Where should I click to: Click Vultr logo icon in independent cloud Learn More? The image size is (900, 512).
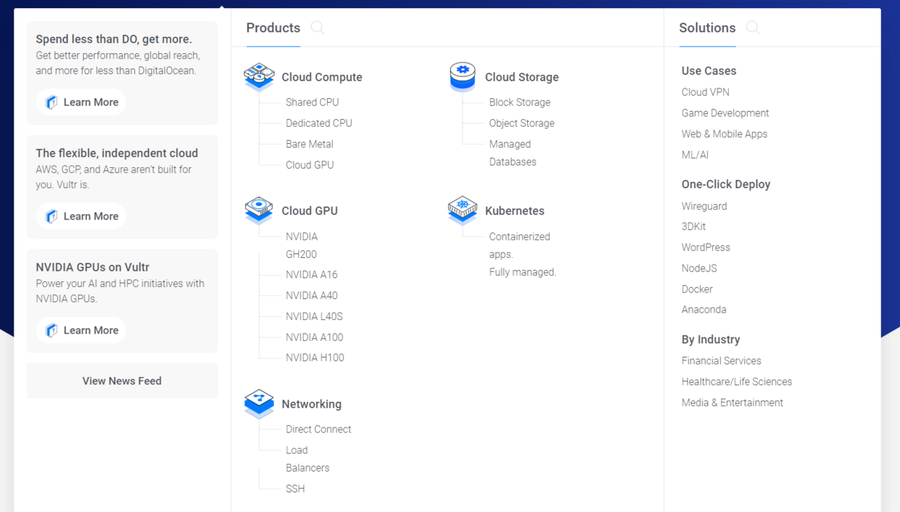click(52, 216)
